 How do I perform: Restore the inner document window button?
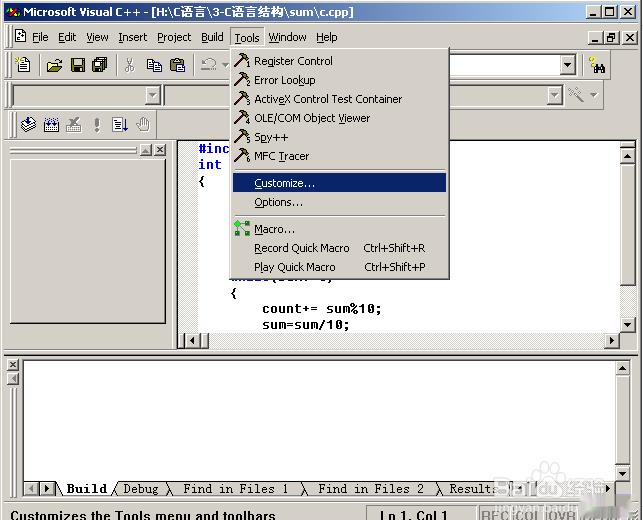pos(611,38)
